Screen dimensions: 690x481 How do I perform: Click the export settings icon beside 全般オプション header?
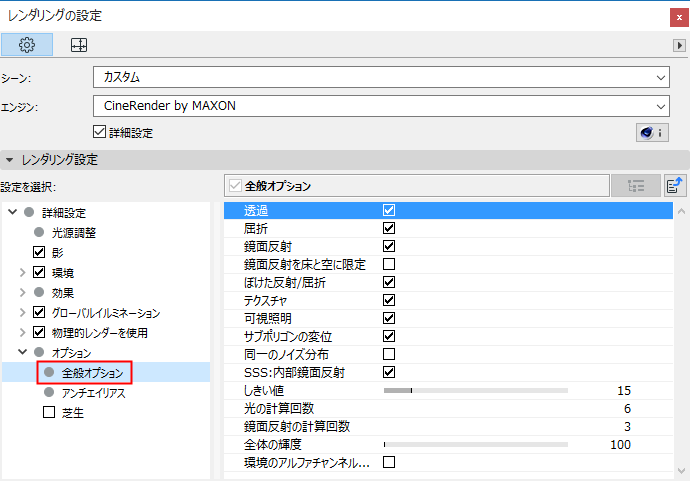click(x=675, y=186)
